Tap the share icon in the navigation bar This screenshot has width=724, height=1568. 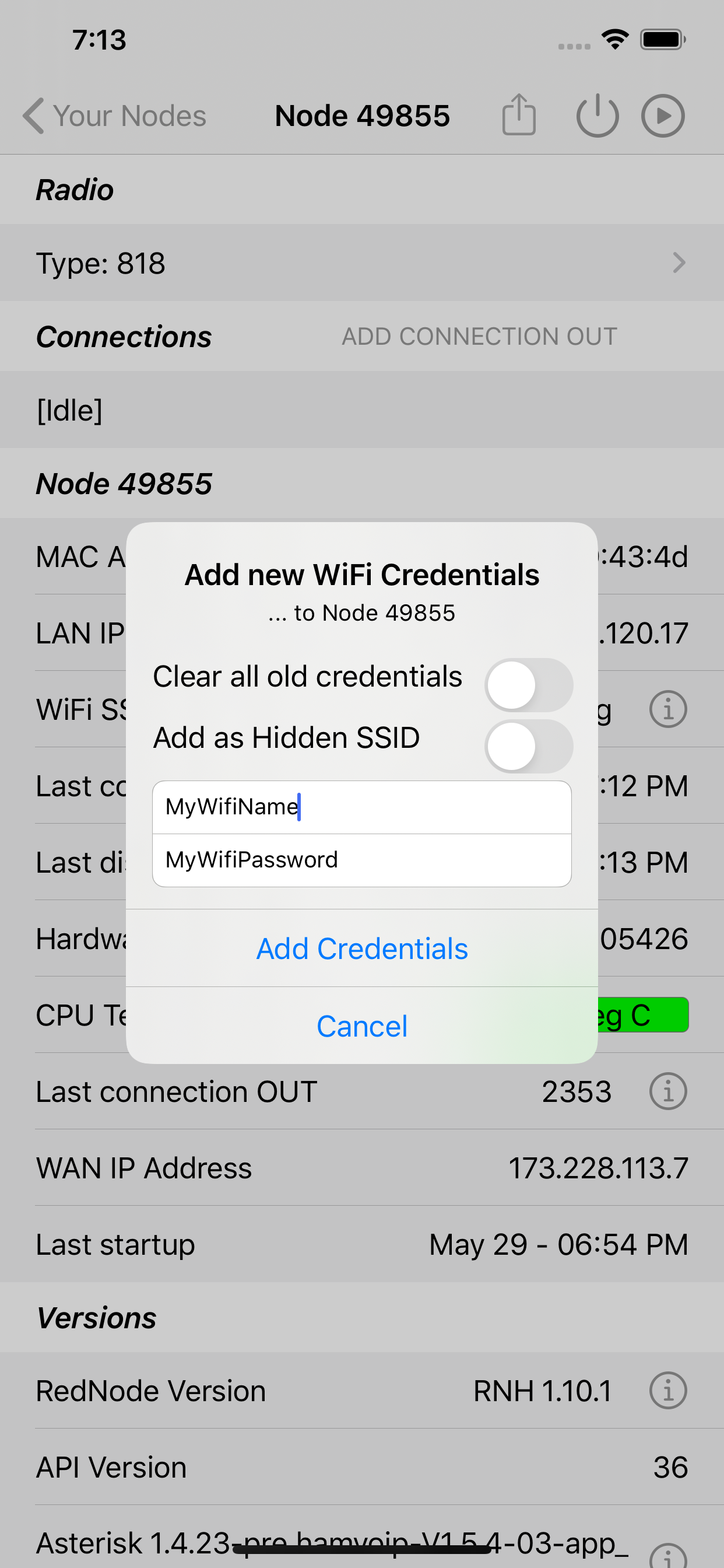[x=519, y=115]
